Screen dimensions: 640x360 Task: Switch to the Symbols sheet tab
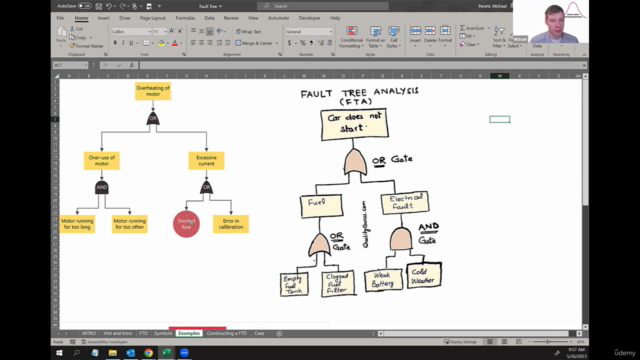[x=163, y=333]
